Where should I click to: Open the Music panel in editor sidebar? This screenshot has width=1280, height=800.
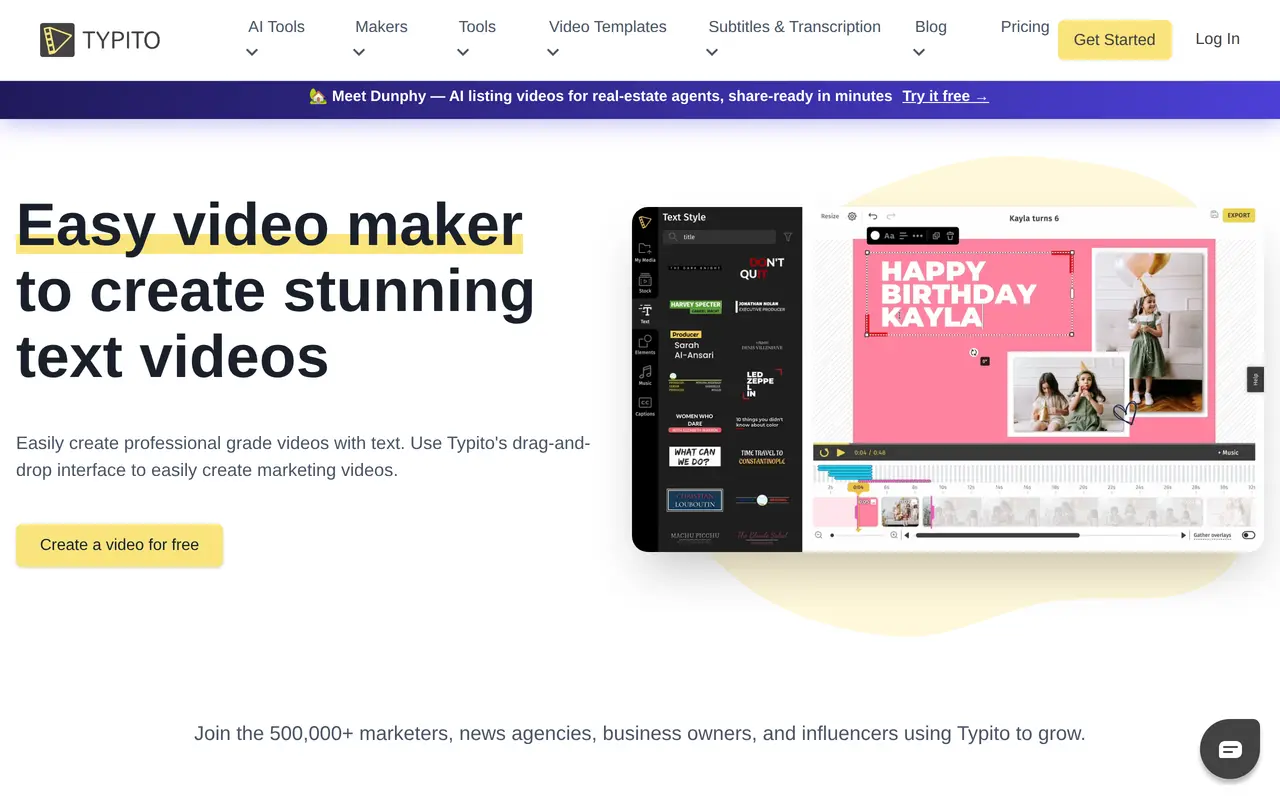pos(645,376)
